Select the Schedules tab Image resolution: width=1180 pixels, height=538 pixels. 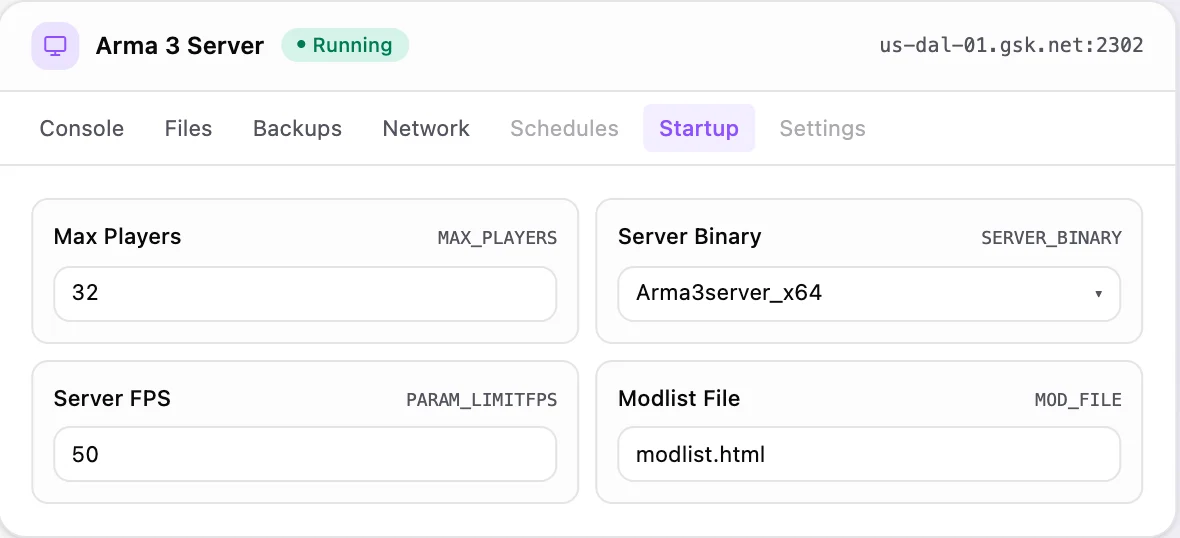pos(564,129)
